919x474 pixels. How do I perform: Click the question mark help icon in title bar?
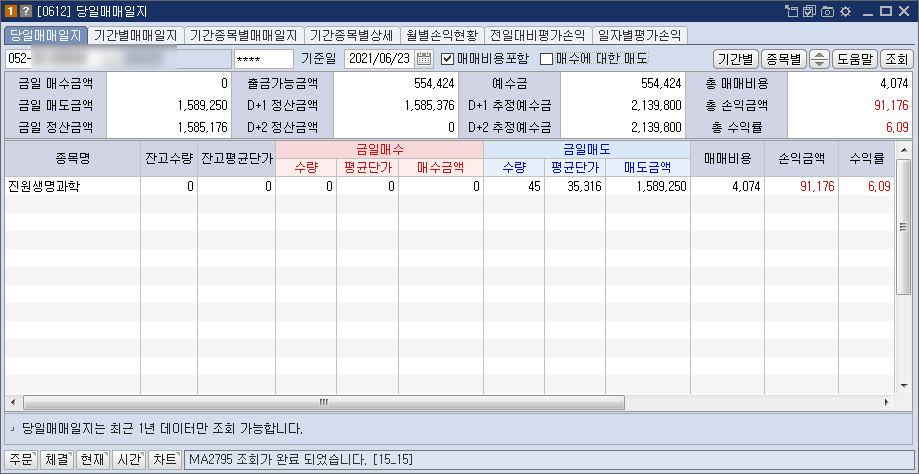click(26, 11)
